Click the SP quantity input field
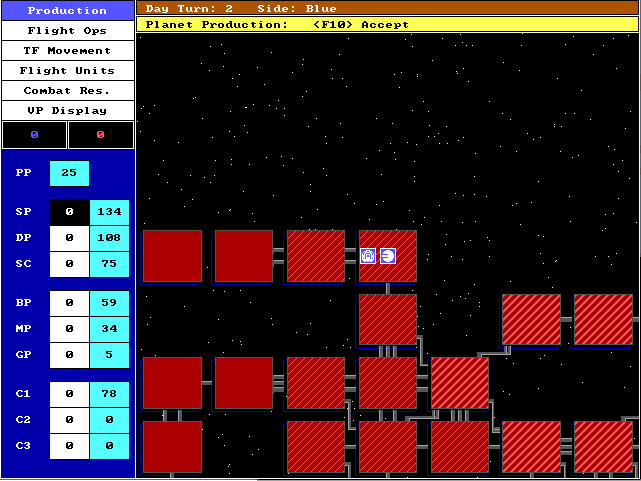 click(x=69, y=212)
